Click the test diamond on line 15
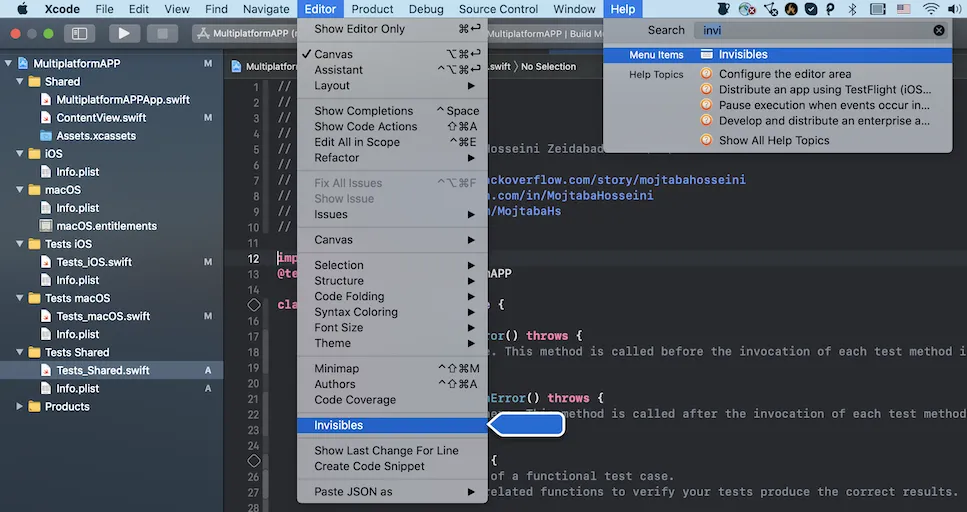This screenshot has height=512, width=967. click(254, 305)
